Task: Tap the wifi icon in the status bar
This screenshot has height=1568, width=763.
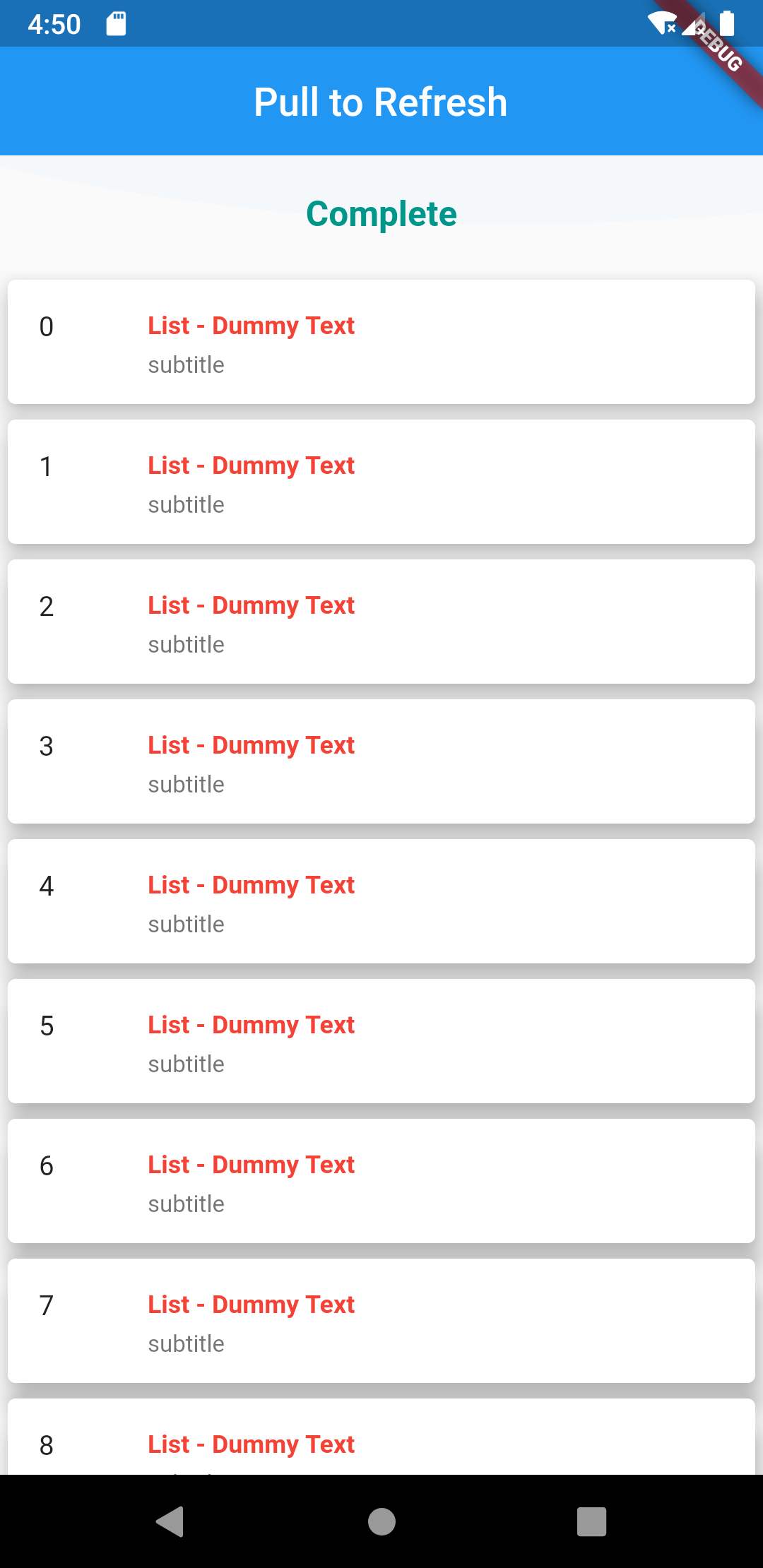Action: [x=663, y=23]
